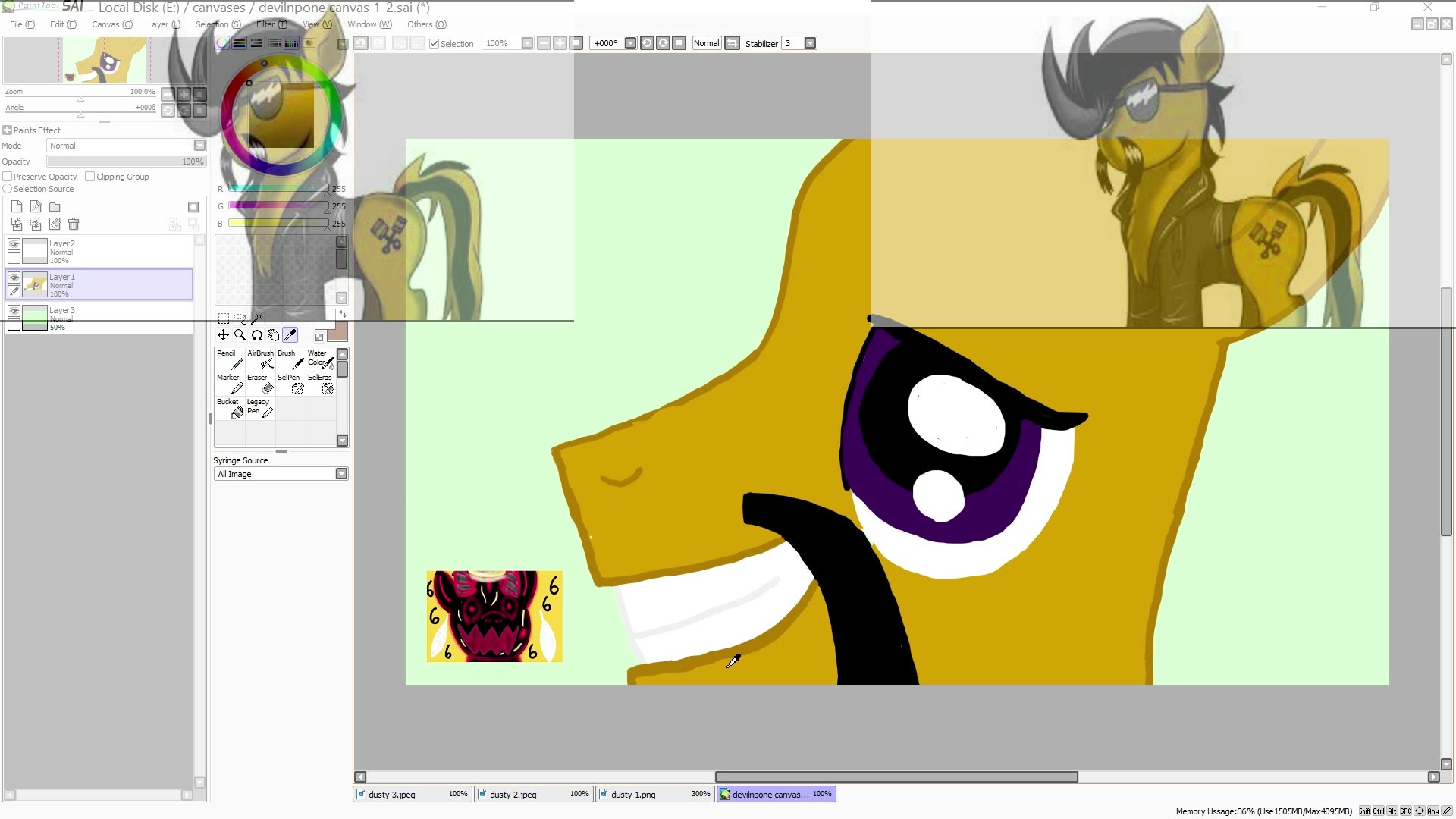1456x819 pixels.
Task: Select the Selection Source radio button
Action: coord(8,189)
